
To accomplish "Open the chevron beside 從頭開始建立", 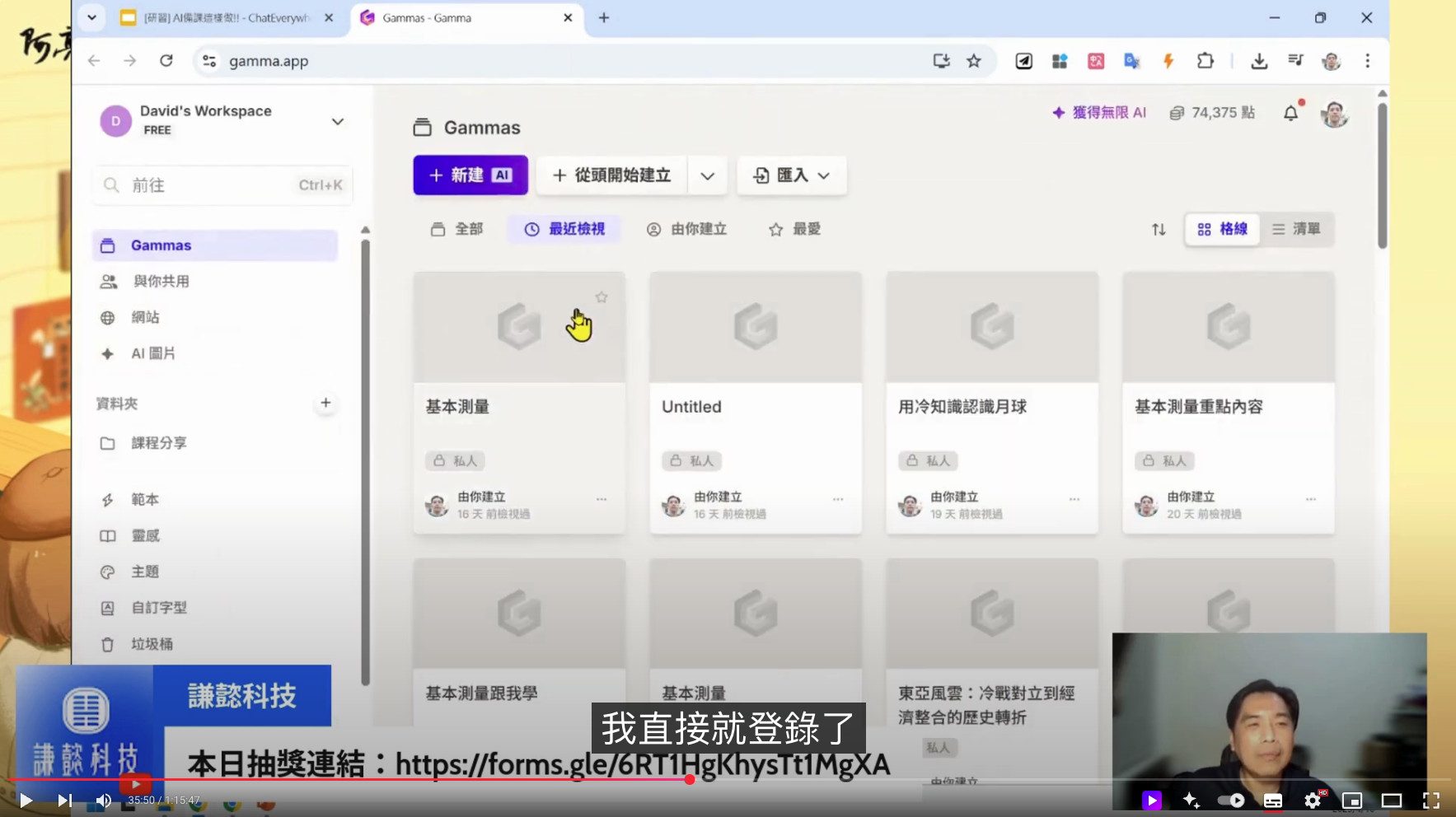I will (x=708, y=175).
